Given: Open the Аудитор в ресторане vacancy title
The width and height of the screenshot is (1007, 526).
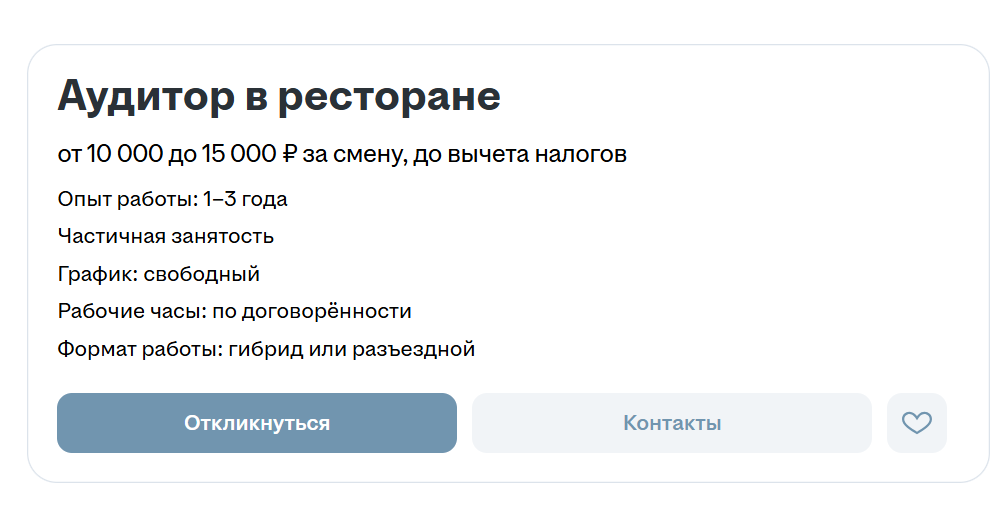Looking at the screenshot, I should tap(279, 96).
